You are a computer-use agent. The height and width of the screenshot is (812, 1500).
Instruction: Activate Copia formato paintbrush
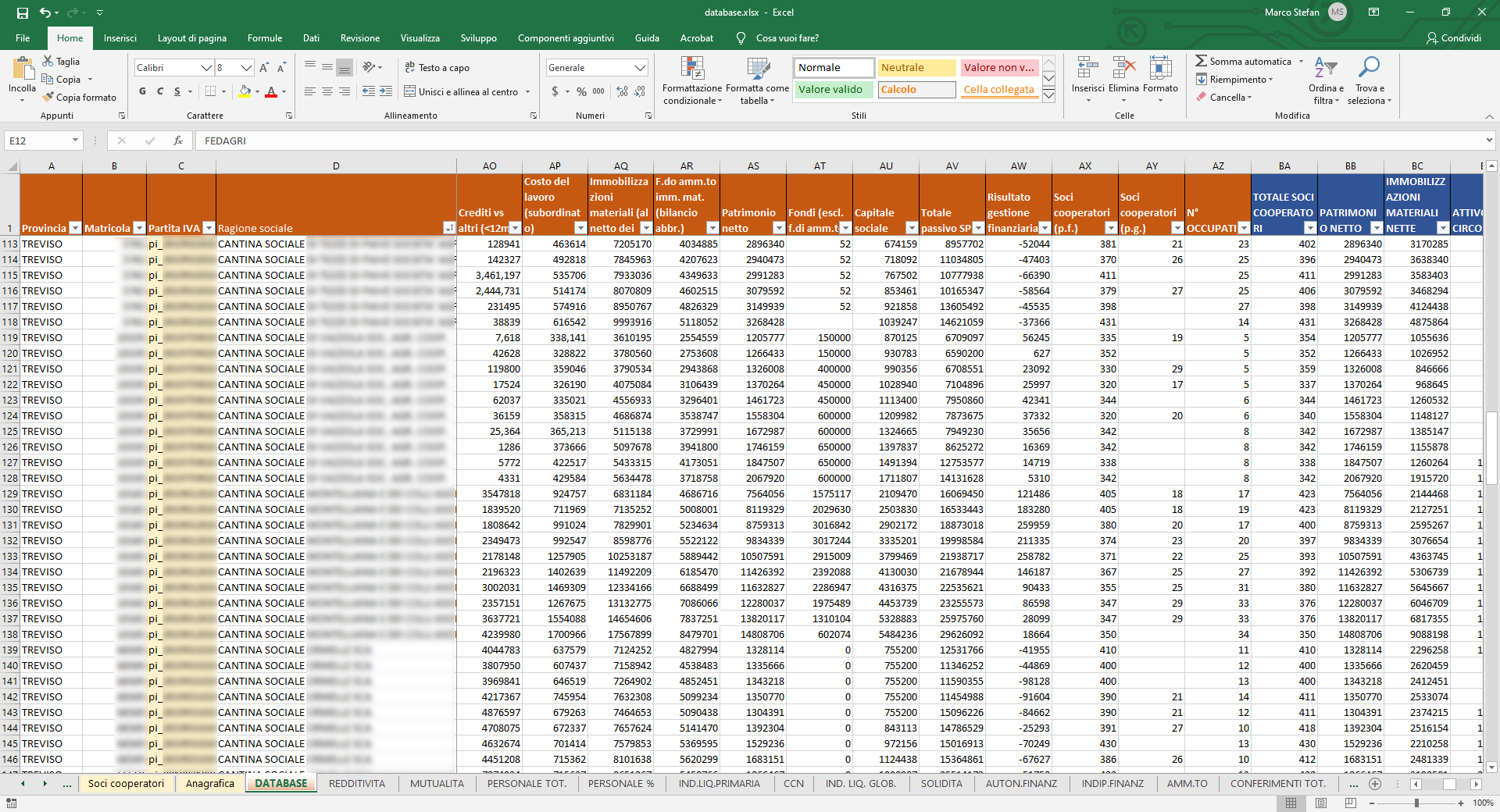80,98
